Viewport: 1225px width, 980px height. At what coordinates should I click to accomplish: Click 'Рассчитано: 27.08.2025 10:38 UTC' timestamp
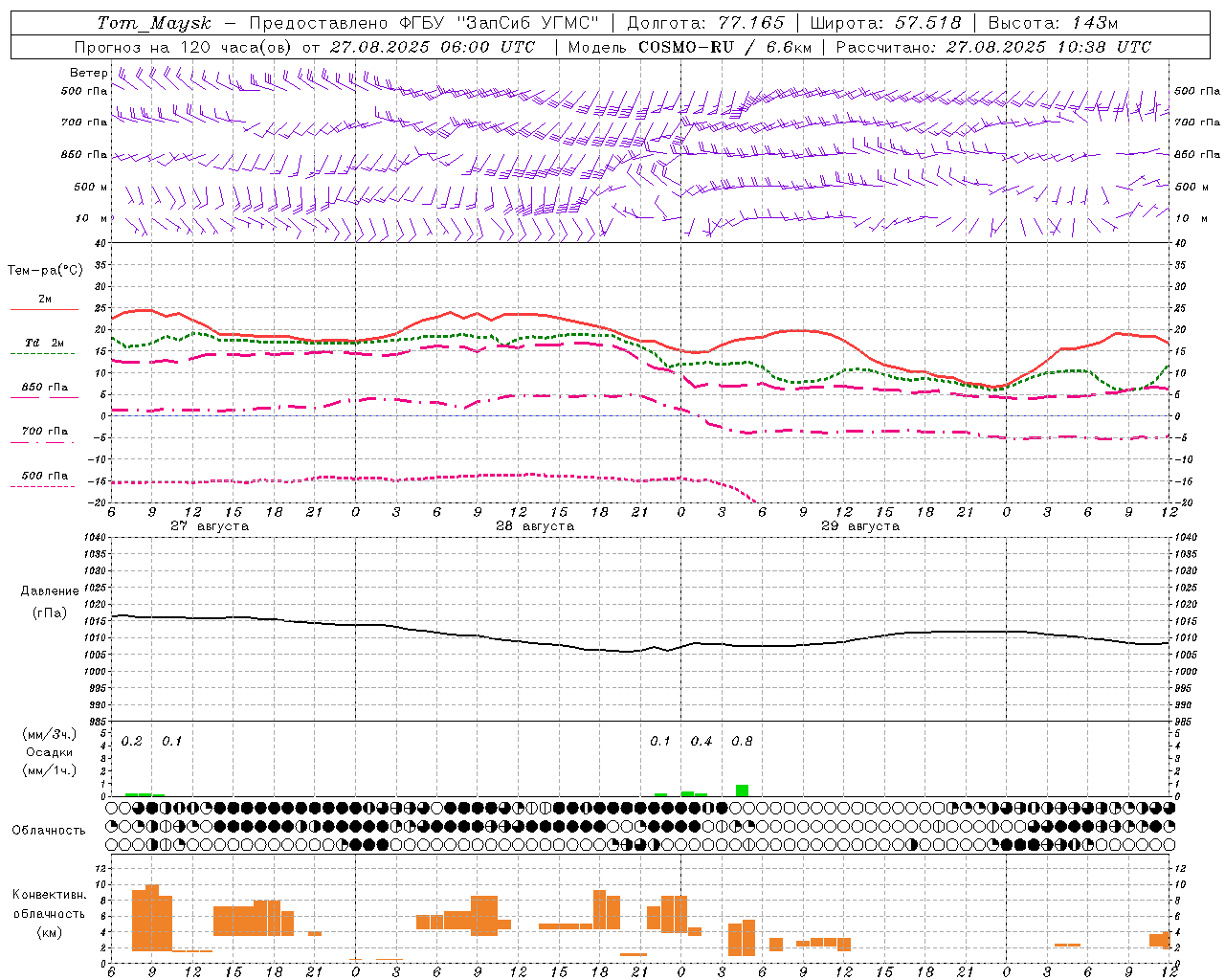click(x=993, y=47)
